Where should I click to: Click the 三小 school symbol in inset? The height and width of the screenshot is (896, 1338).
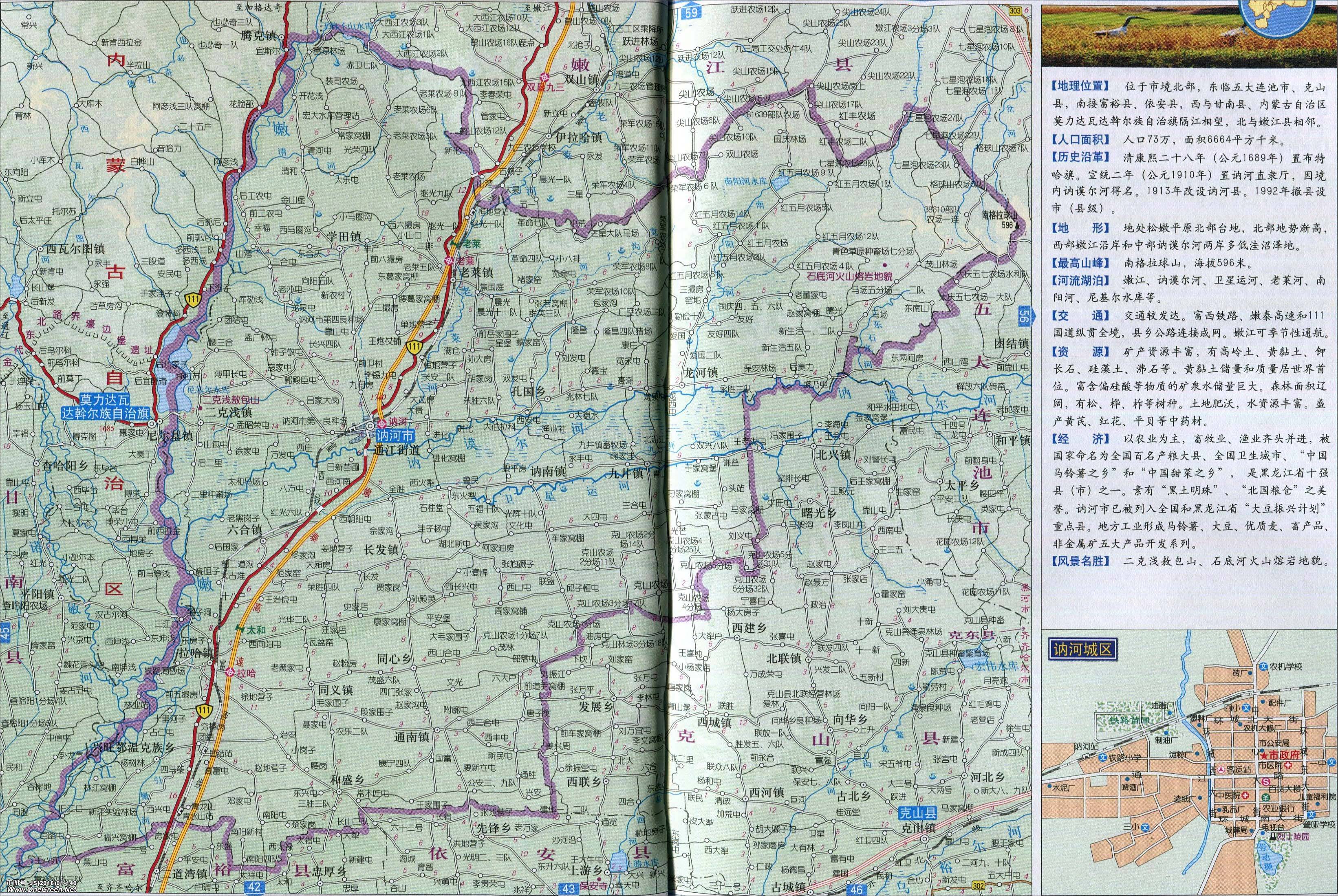pyautogui.click(x=1145, y=828)
